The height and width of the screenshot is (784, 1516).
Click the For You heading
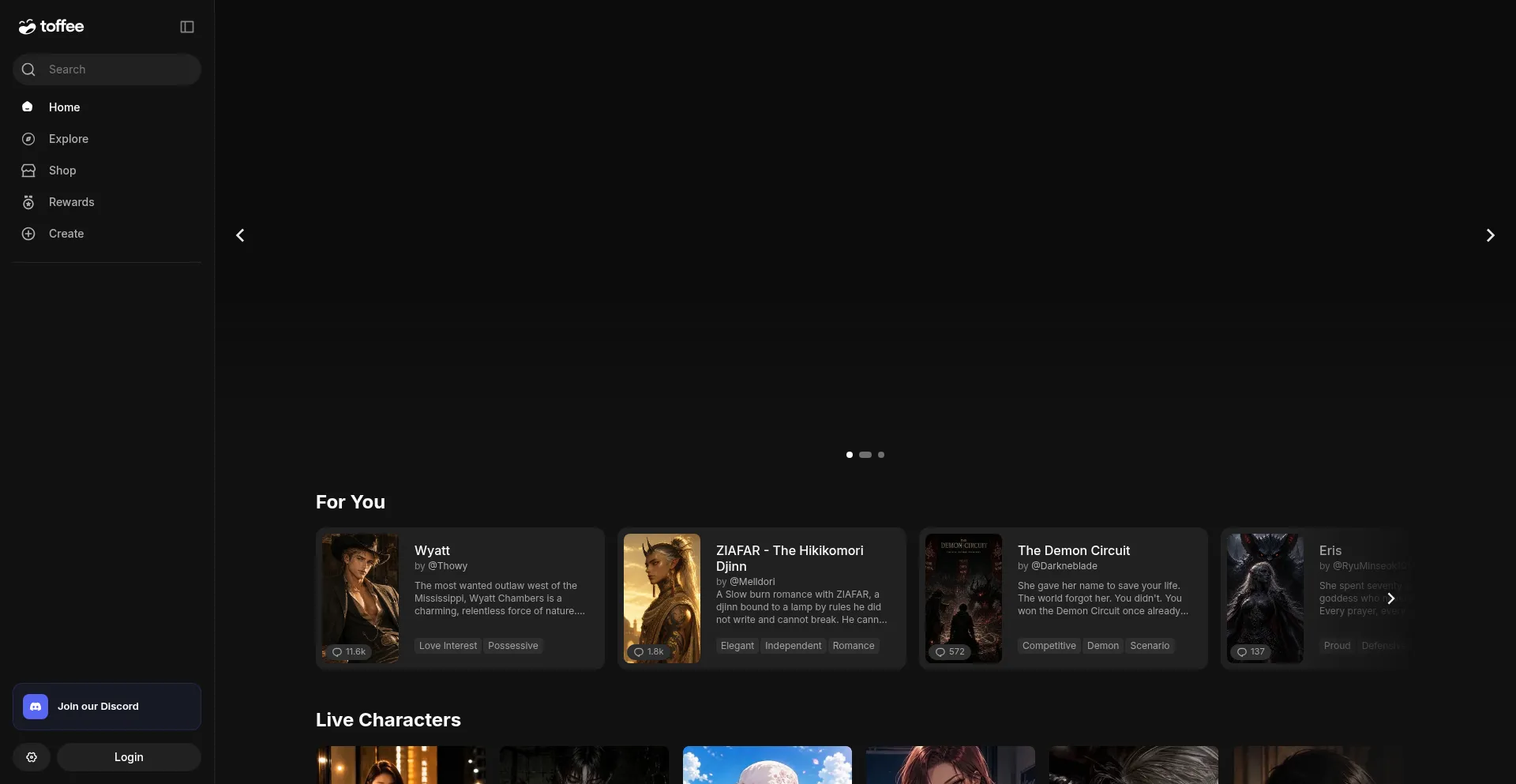(x=351, y=502)
